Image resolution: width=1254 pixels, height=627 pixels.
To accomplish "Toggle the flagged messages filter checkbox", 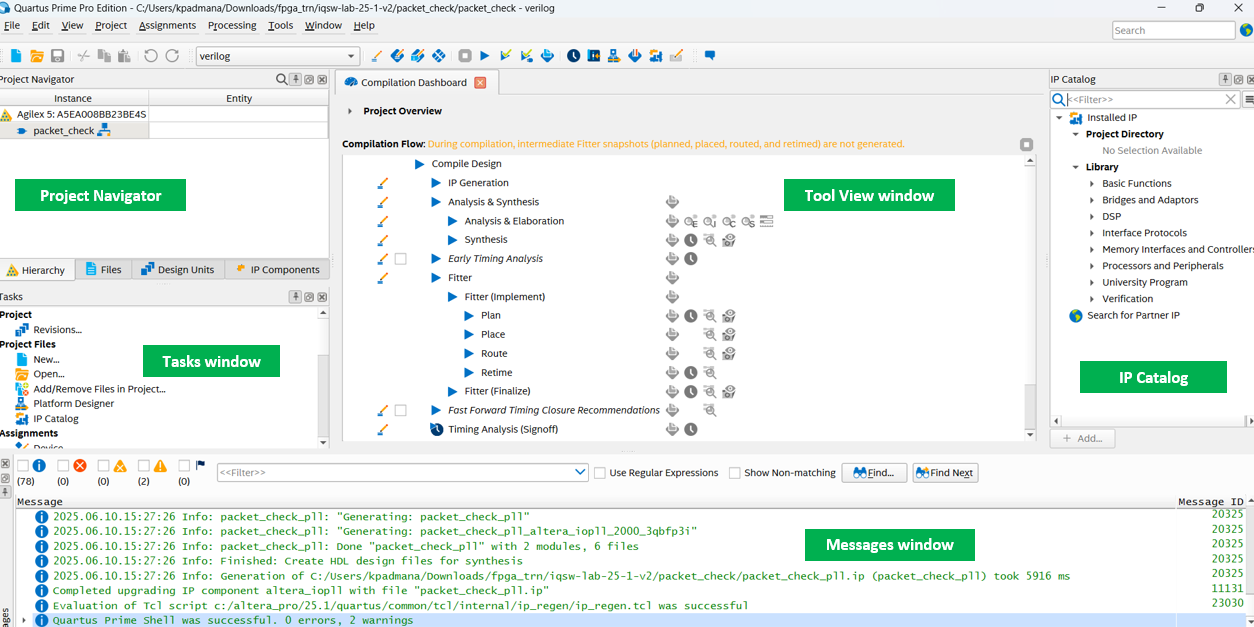I will tap(184, 466).
